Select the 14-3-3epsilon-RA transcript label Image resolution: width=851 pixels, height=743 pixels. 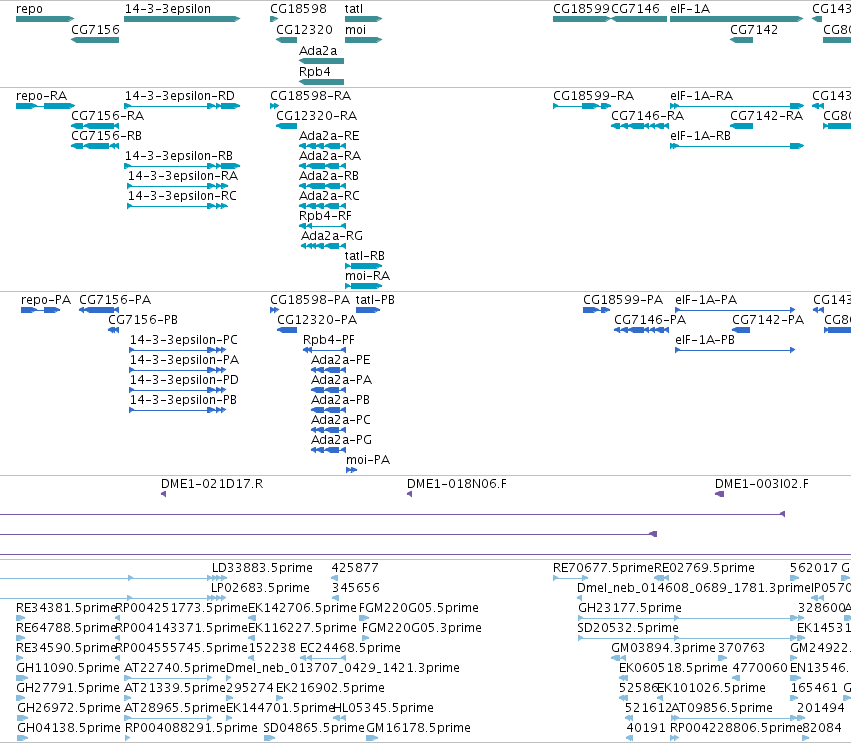[x=183, y=176]
